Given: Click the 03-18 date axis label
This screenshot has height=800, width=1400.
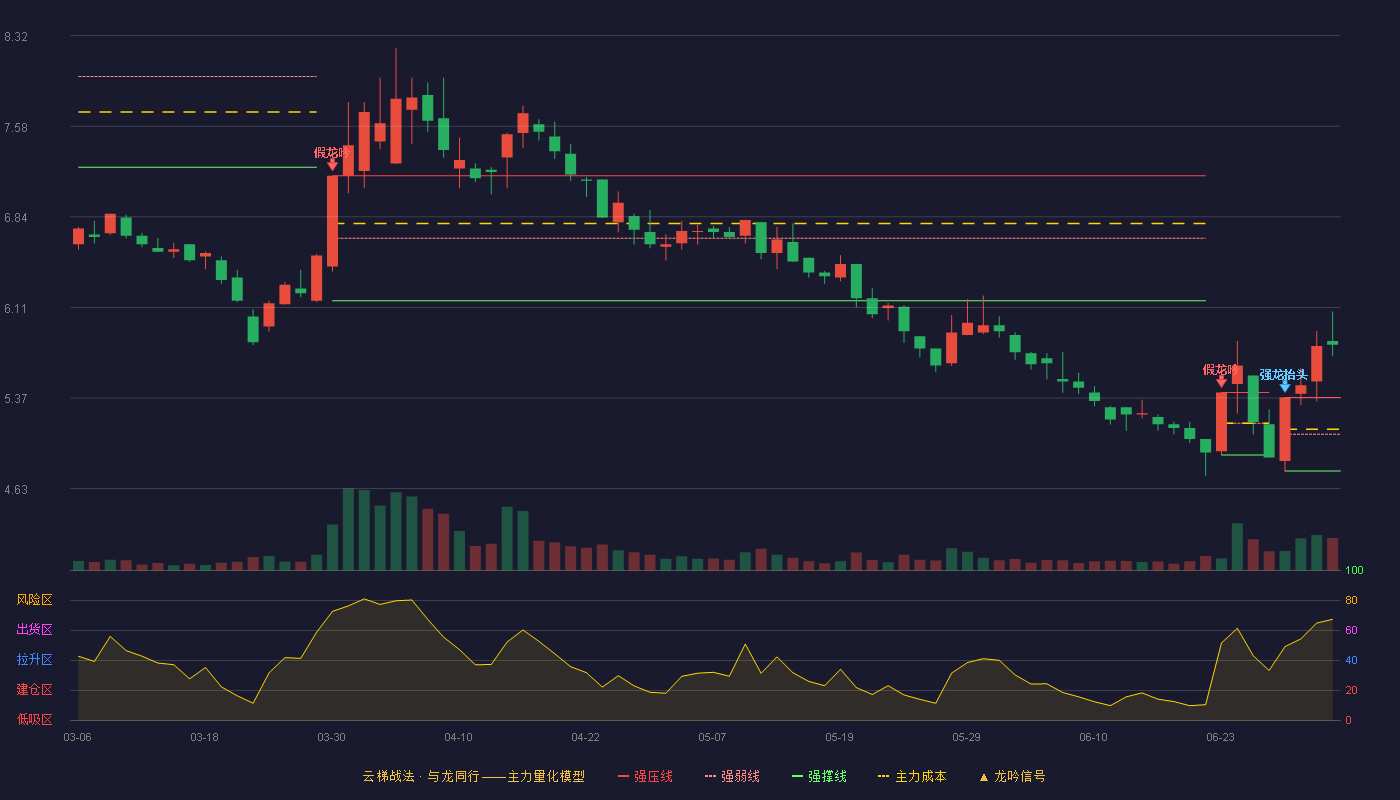Looking at the screenshot, I should tap(204, 737).
